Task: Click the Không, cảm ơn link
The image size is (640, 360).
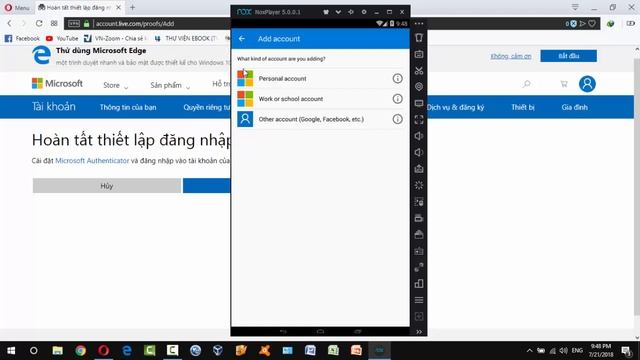Action: click(511, 56)
